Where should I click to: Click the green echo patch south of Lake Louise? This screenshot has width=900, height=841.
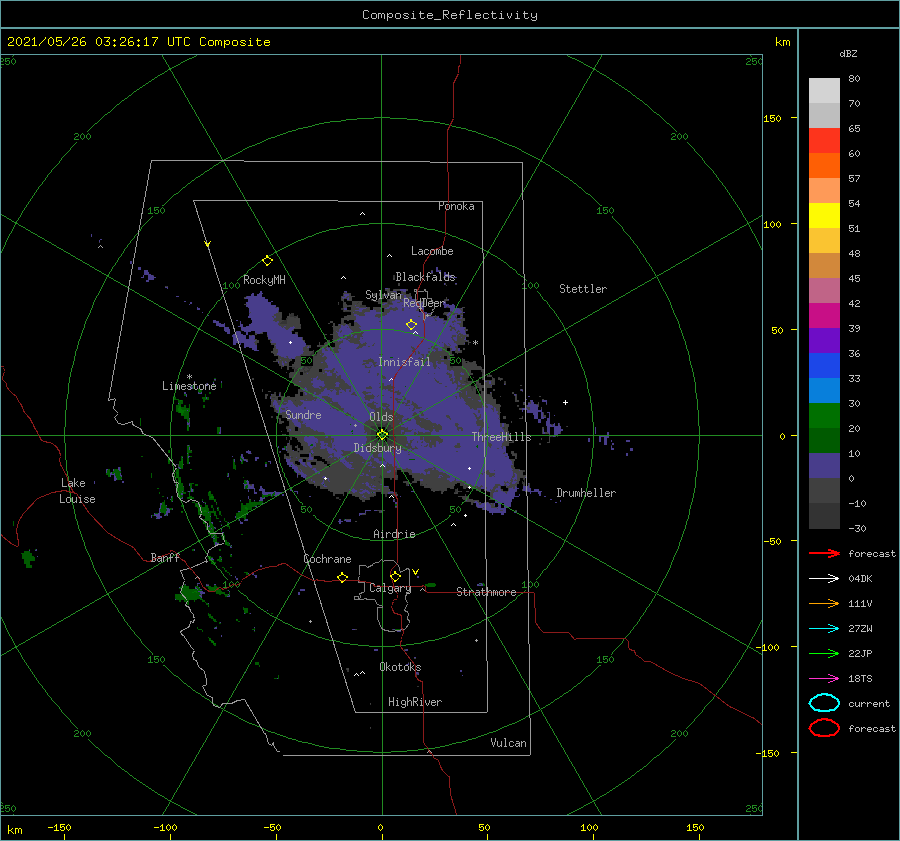point(28,557)
